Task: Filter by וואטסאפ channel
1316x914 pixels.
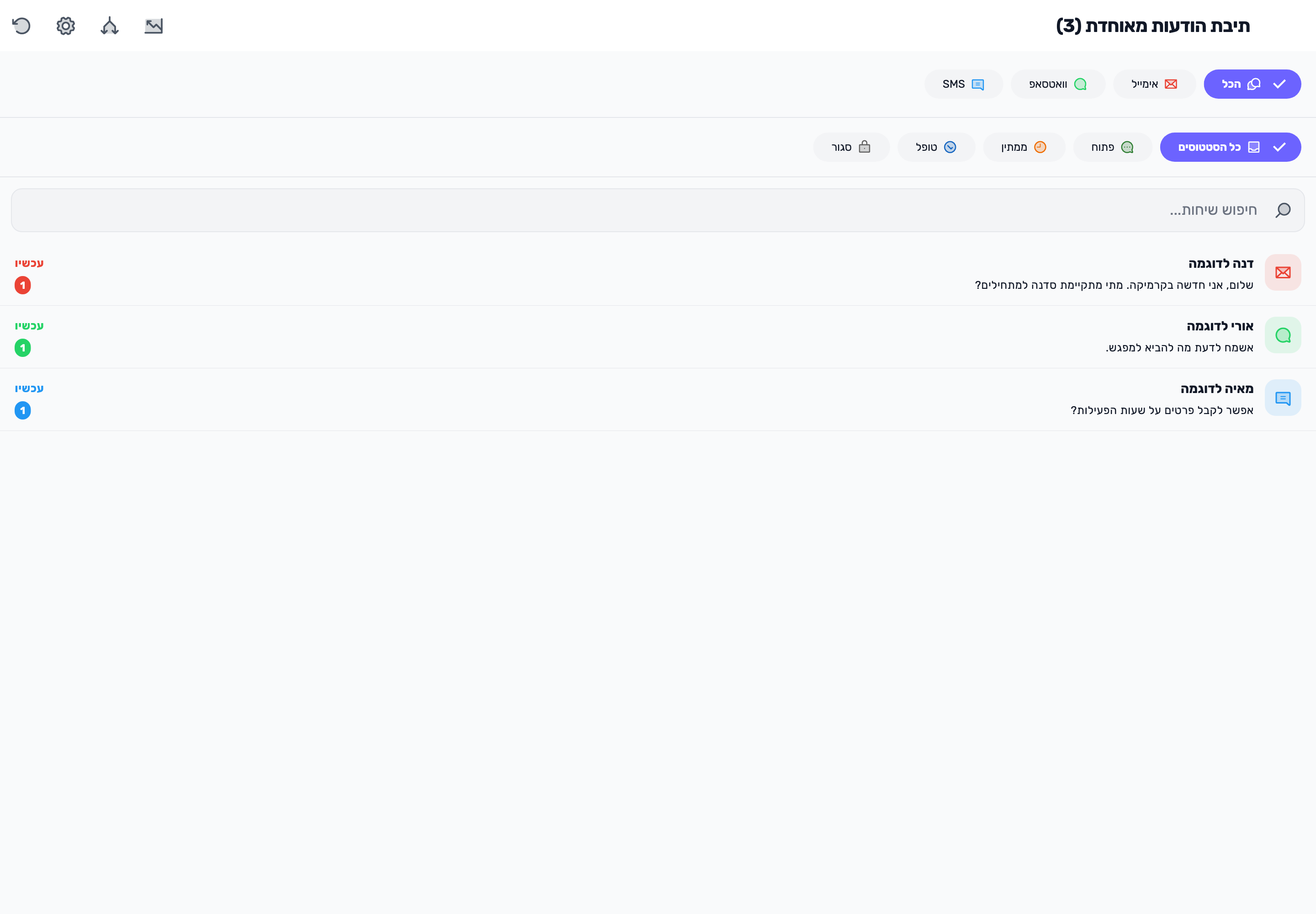Action: click(1058, 84)
